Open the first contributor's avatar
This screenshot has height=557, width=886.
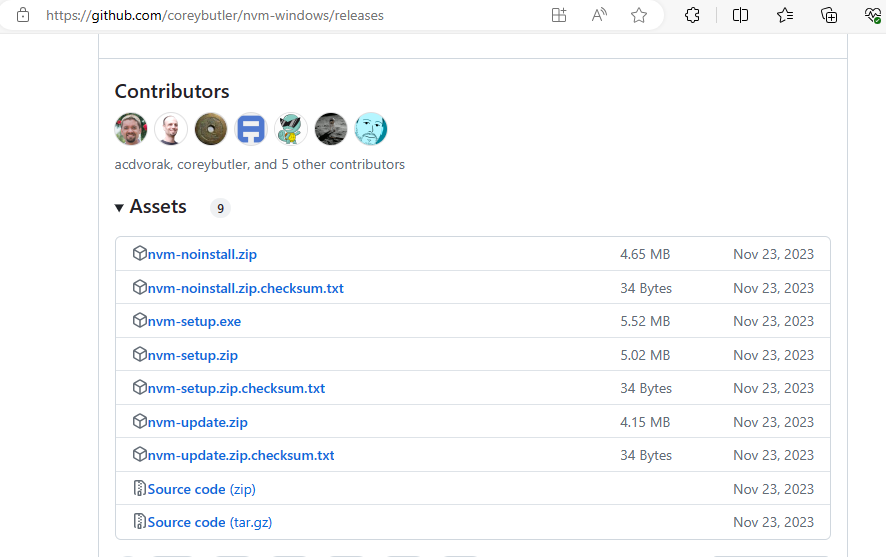click(x=131, y=129)
